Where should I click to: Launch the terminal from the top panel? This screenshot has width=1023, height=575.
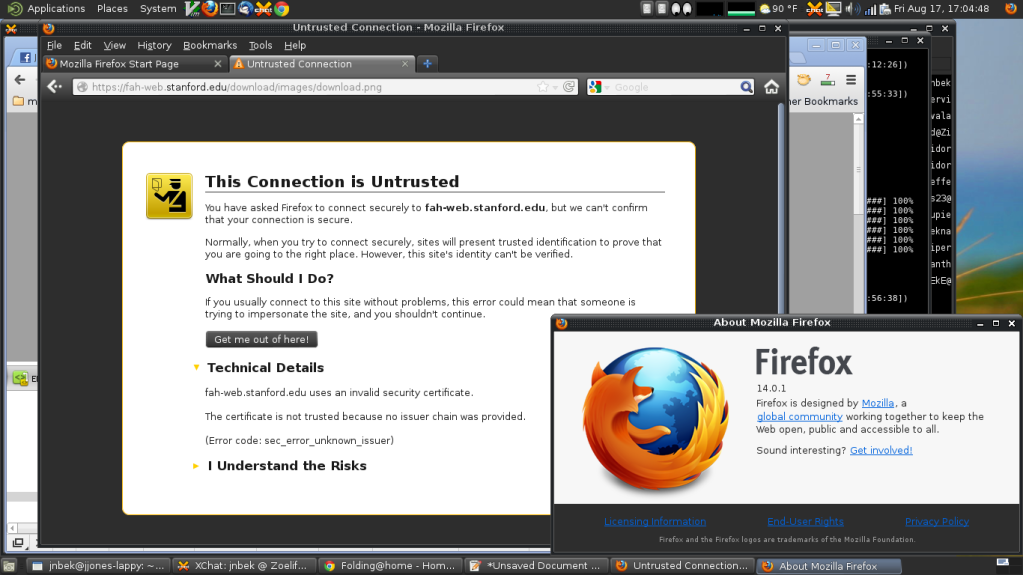click(227, 8)
